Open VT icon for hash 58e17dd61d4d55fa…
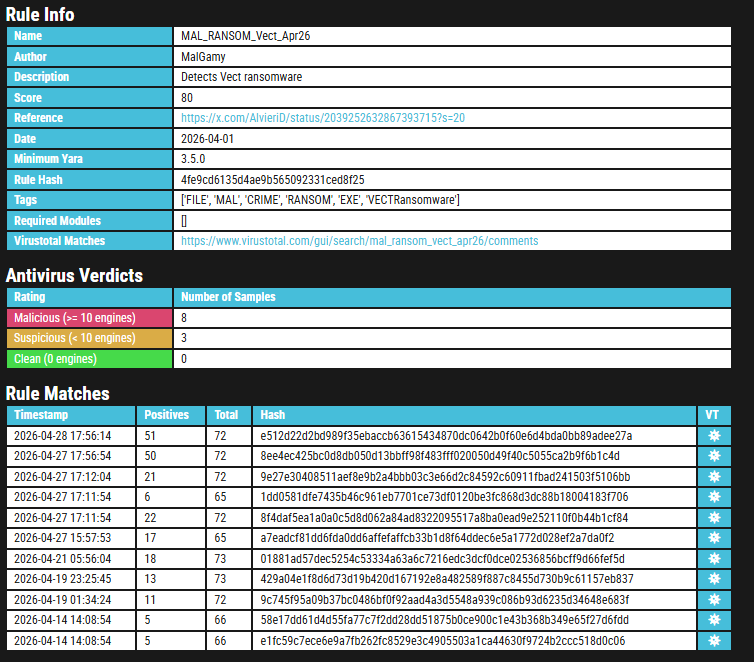Viewport: 754px width, 662px height. pos(714,620)
